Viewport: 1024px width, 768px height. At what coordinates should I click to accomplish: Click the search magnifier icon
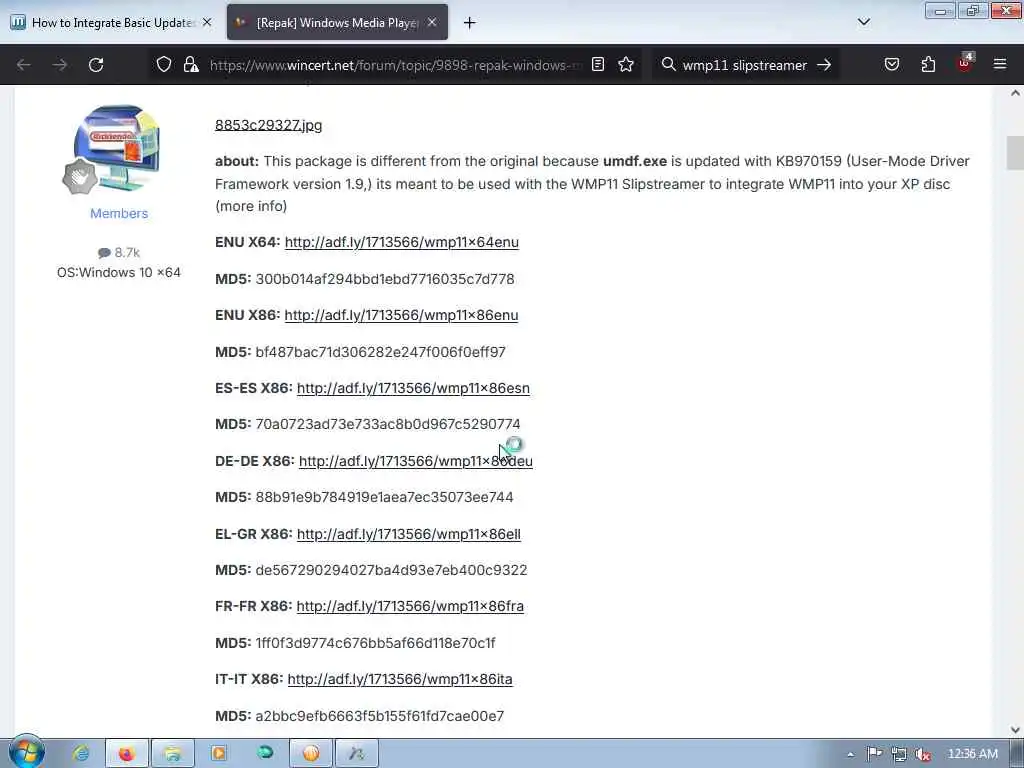tap(668, 64)
